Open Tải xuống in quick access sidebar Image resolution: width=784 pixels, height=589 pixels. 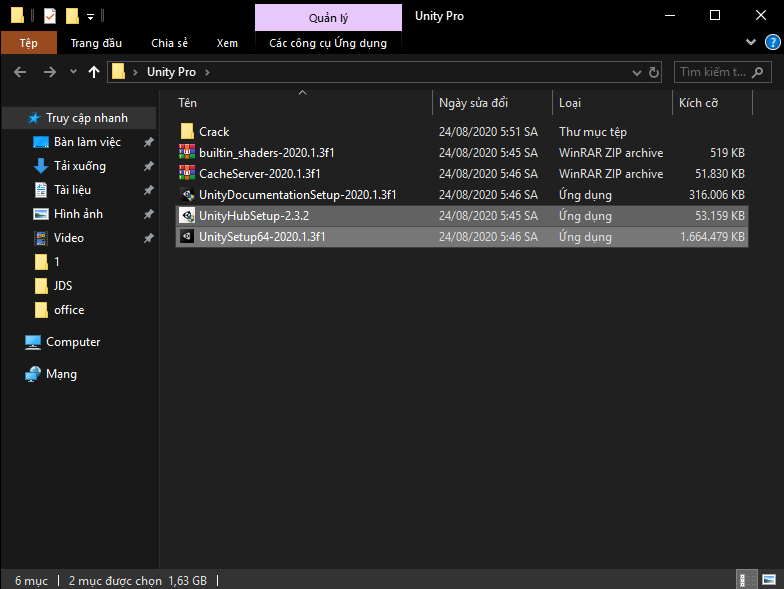click(80, 166)
